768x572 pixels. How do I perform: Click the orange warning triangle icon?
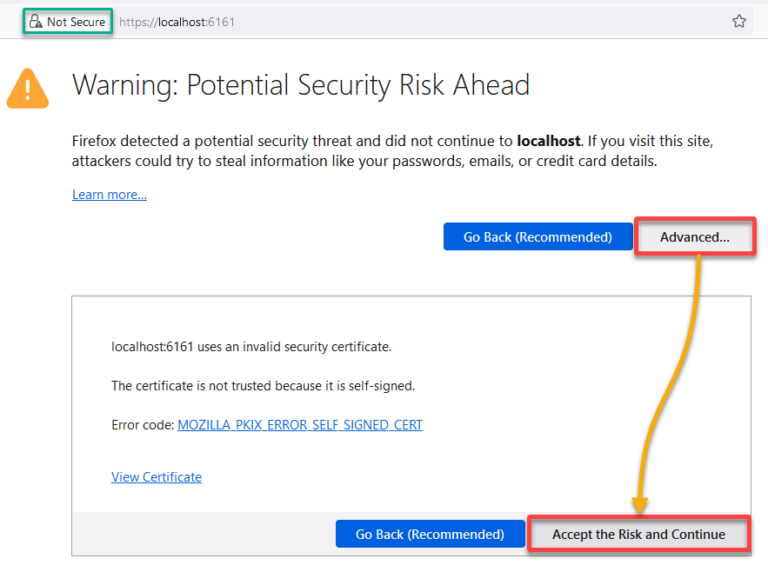pyautogui.click(x=27, y=89)
